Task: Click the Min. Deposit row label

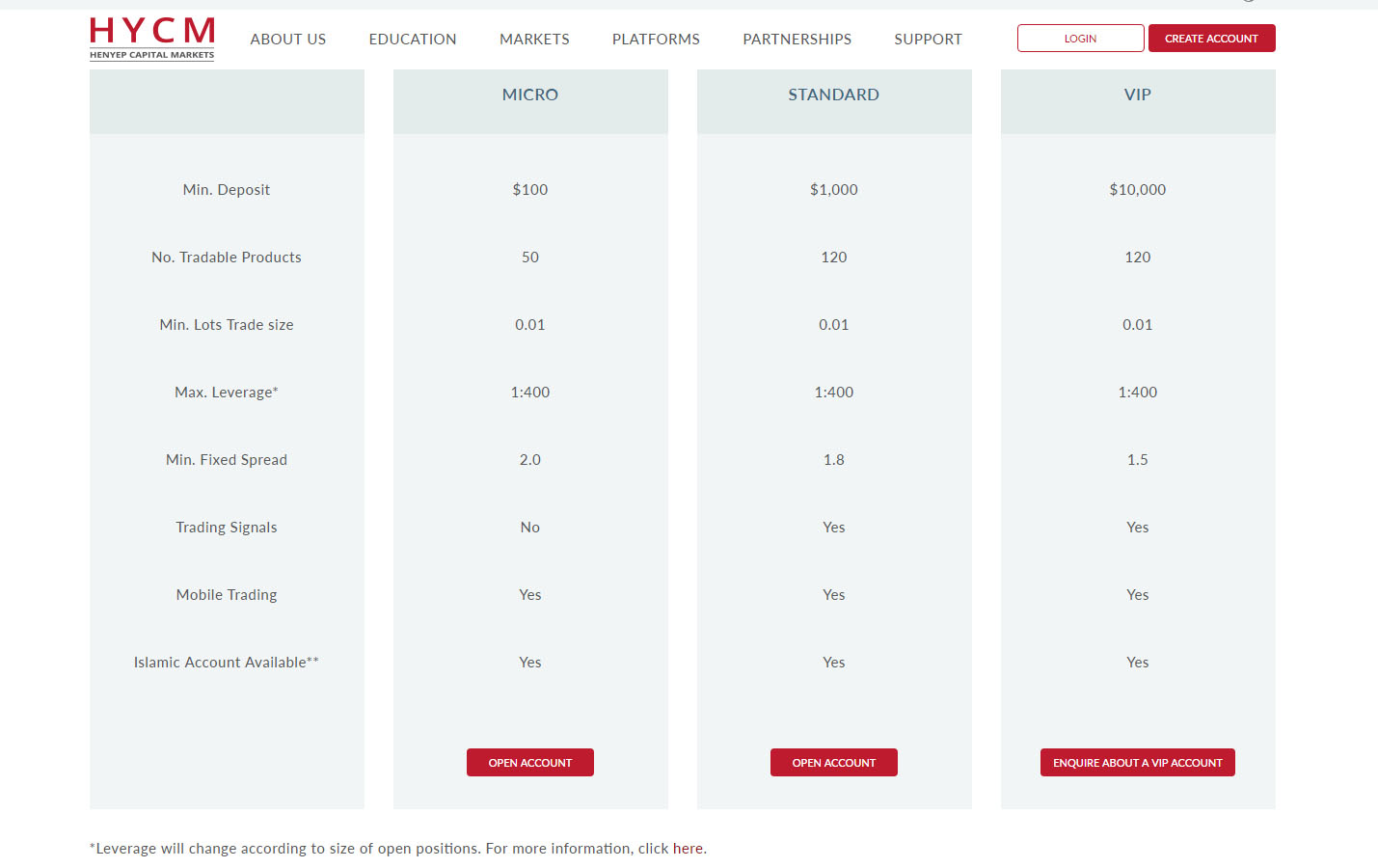Action: point(226,189)
